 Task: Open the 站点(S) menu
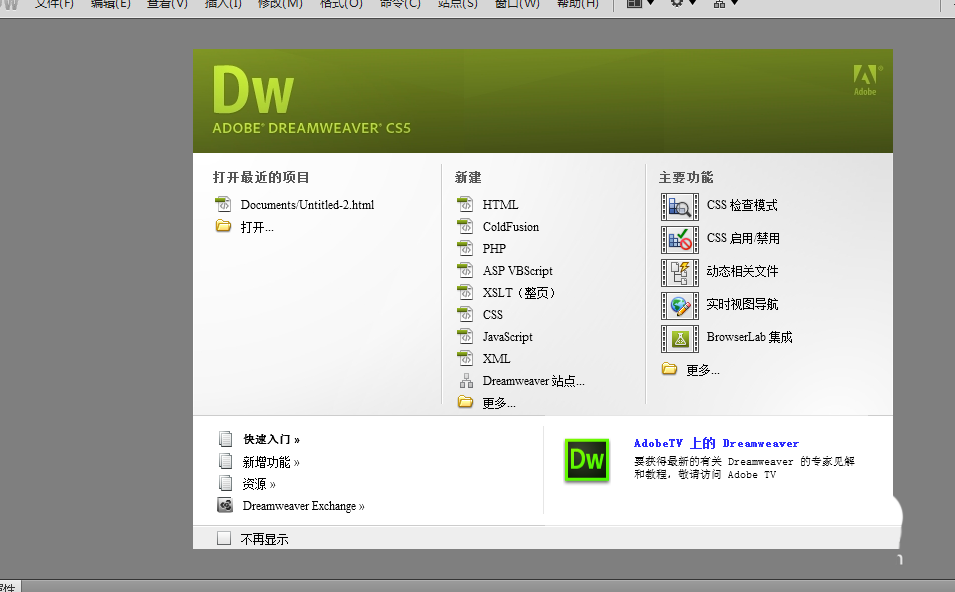click(x=457, y=4)
